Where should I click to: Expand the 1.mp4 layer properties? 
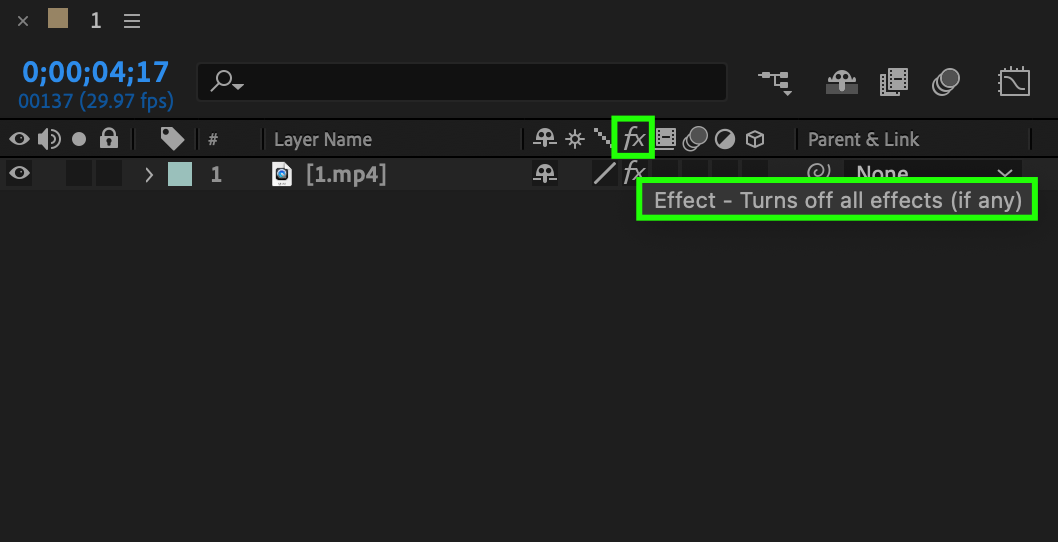coord(149,175)
